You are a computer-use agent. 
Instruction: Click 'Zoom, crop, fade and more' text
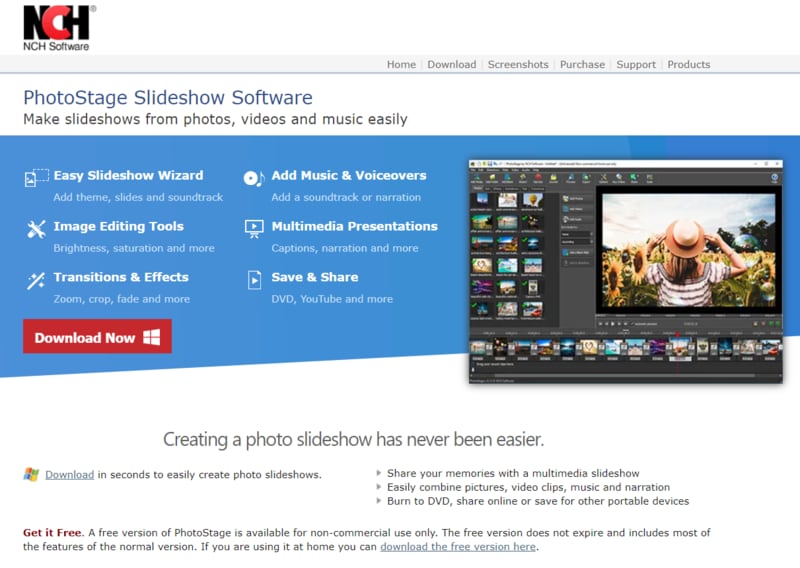tap(121, 299)
